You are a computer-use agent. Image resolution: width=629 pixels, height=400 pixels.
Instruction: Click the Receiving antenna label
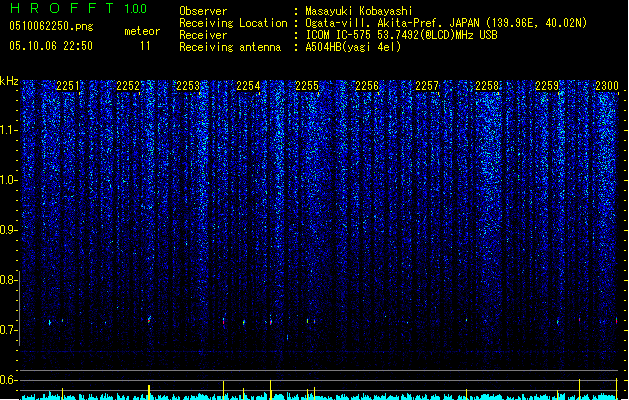[230, 47]
